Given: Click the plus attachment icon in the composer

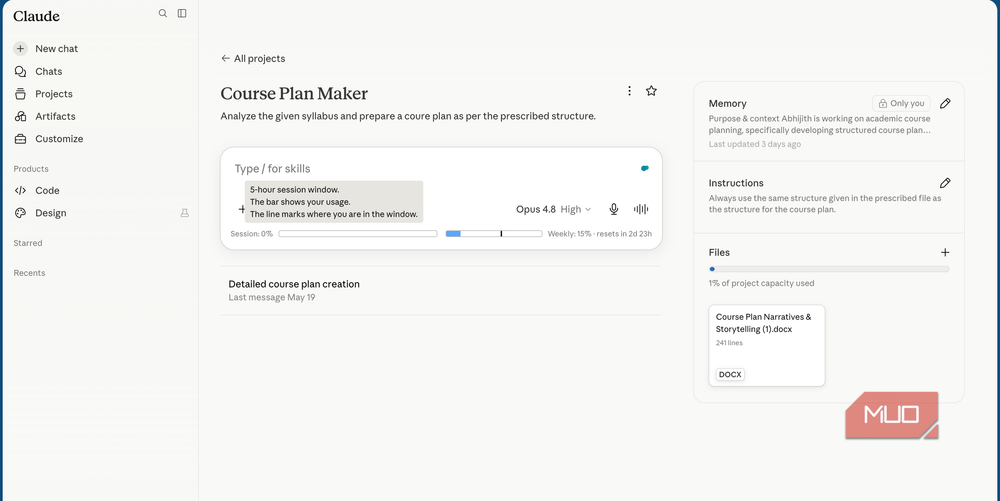Looking at the screenshot, I should [x=242, y=208].
